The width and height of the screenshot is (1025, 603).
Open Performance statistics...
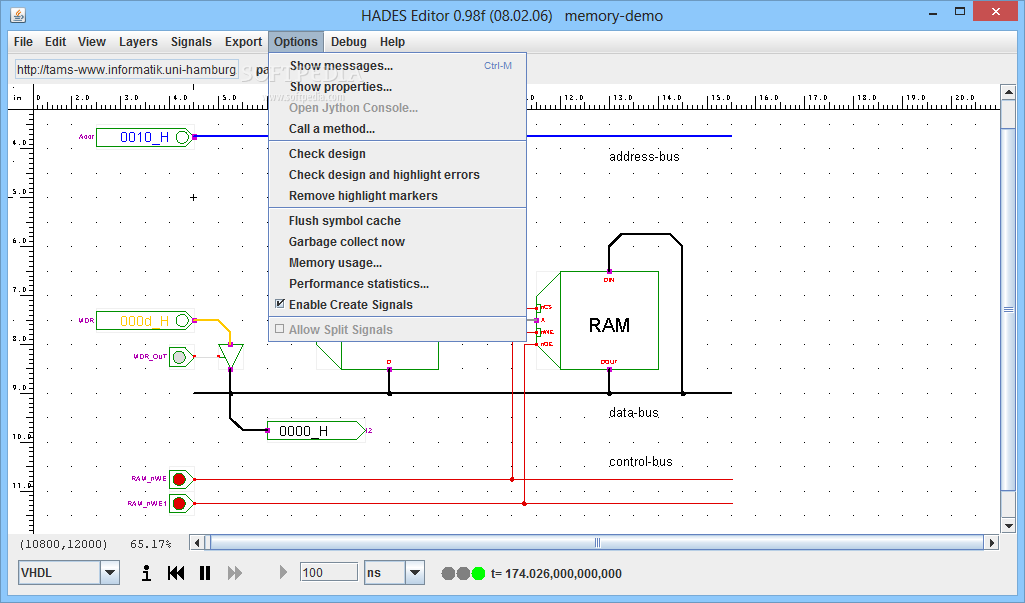pyautogui.click(x=397, y=283)
